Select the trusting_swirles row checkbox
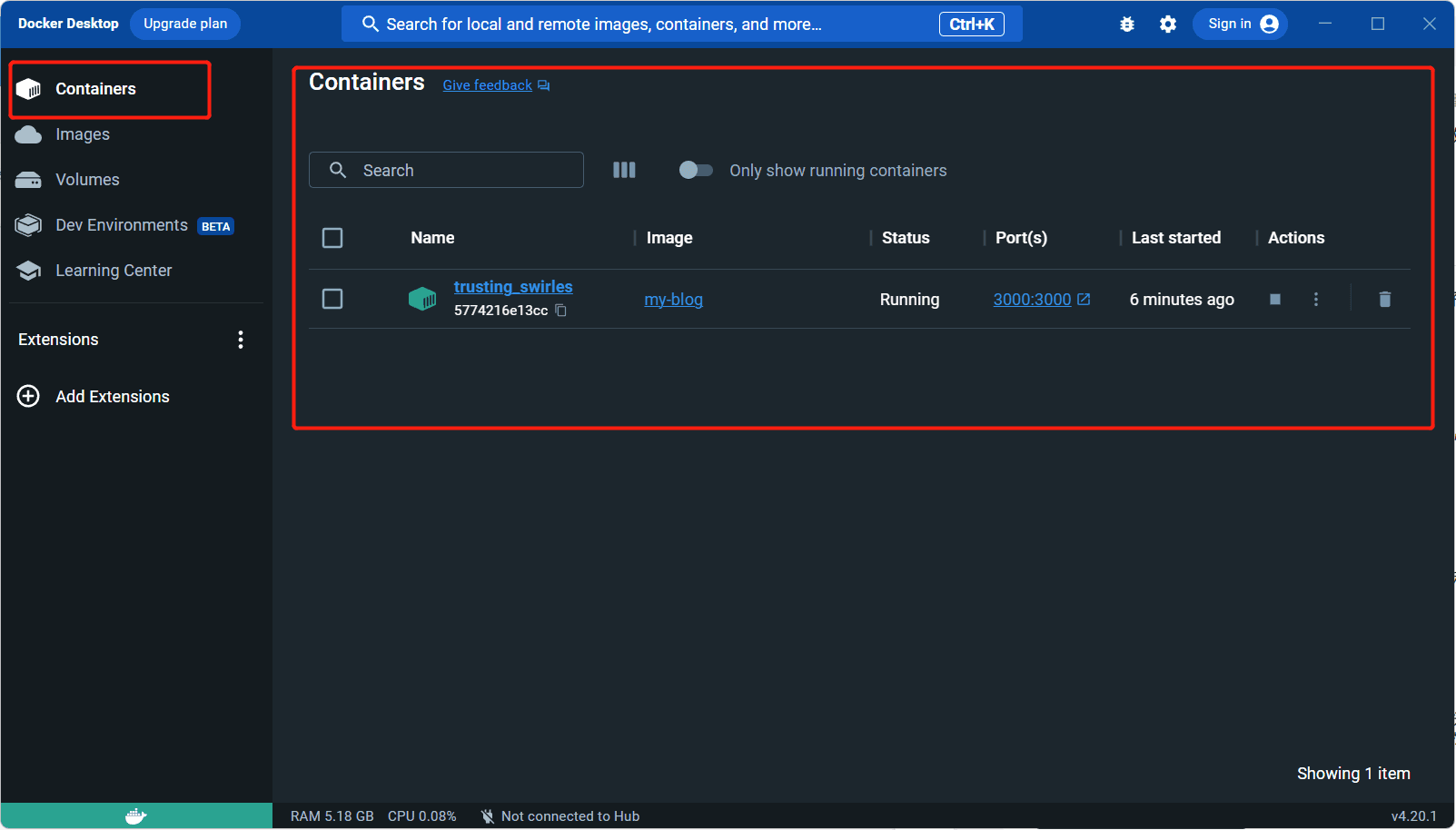This screenshot has height=830, width=1456. pos(332,299)
